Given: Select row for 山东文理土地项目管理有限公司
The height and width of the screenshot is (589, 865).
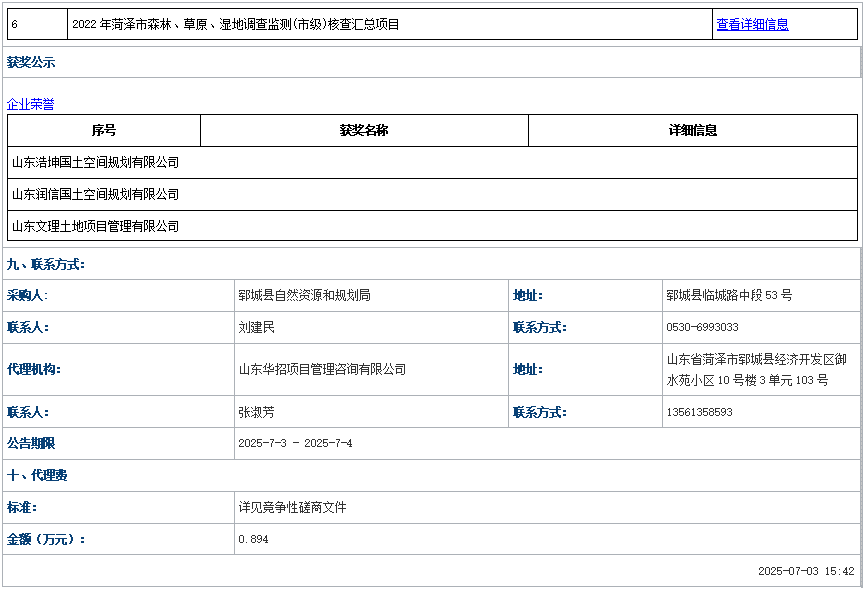Looking at the screenshot, I should click(92, 225).
